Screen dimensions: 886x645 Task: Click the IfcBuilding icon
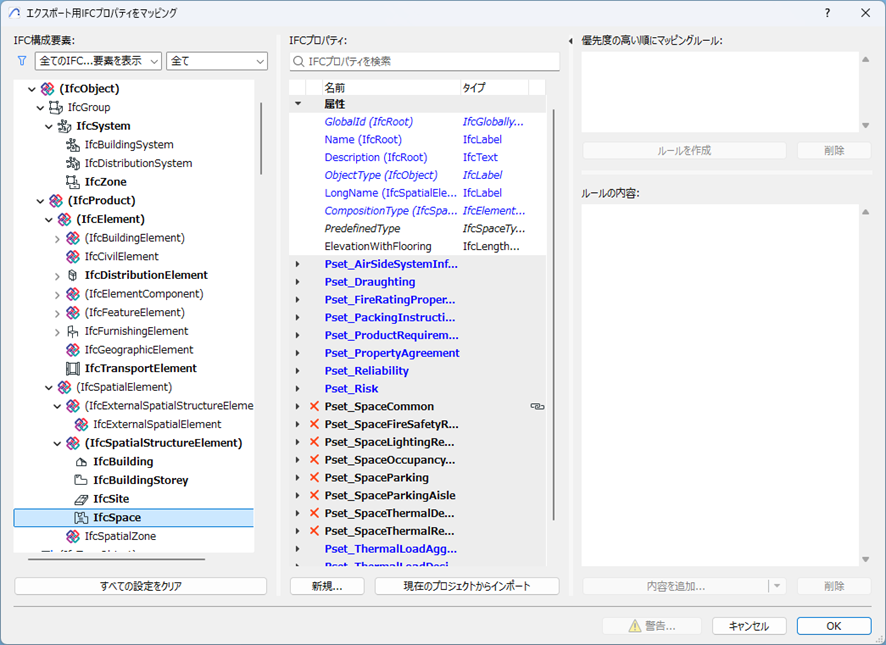tap(81, 461)
